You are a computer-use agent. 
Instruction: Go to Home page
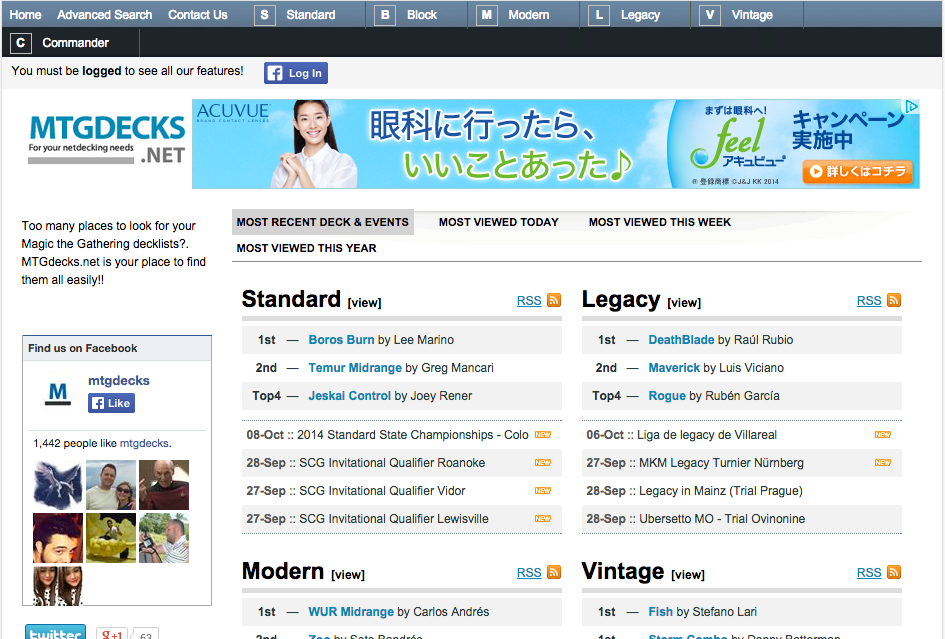[25, 15]
